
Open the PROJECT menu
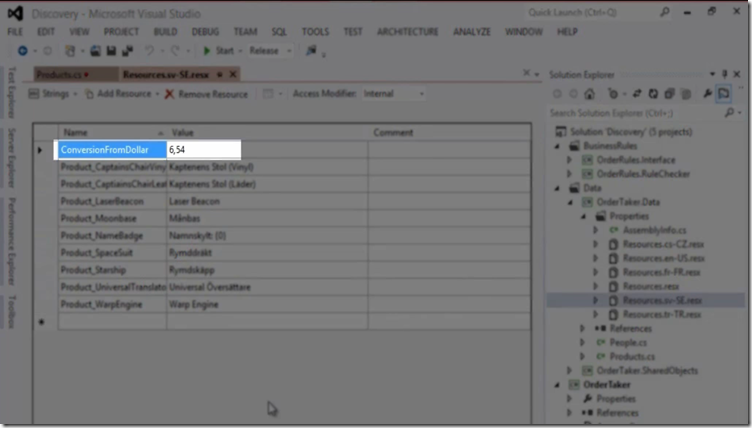[121, 32]
